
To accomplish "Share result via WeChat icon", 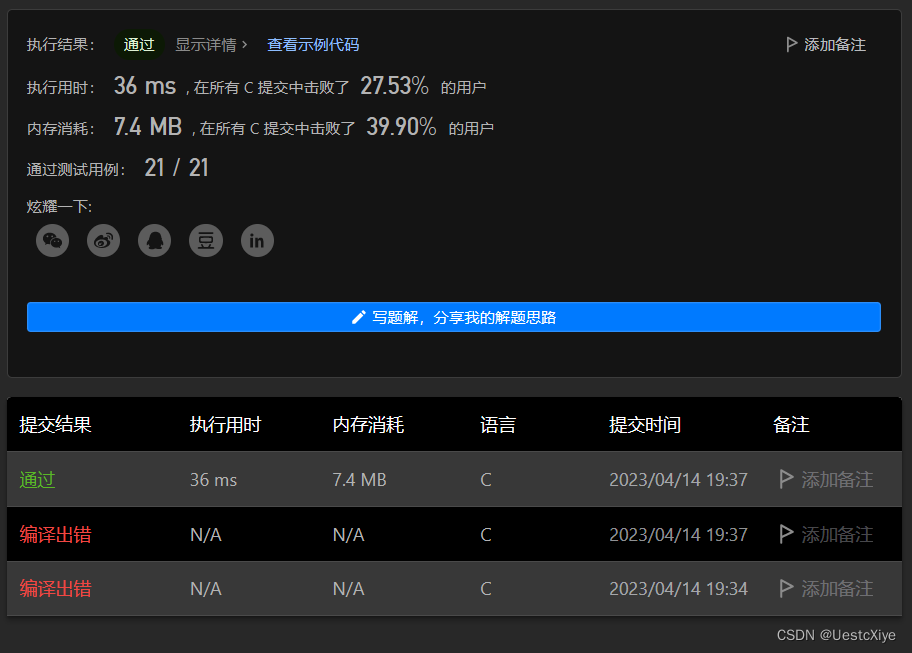I will (52, 241).
